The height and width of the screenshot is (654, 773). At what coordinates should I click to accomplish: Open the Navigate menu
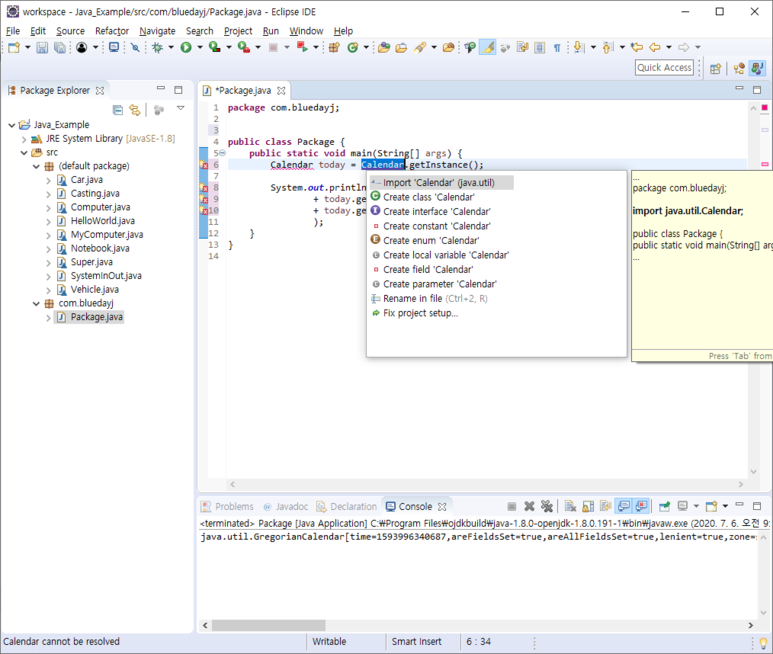(157, 31)
